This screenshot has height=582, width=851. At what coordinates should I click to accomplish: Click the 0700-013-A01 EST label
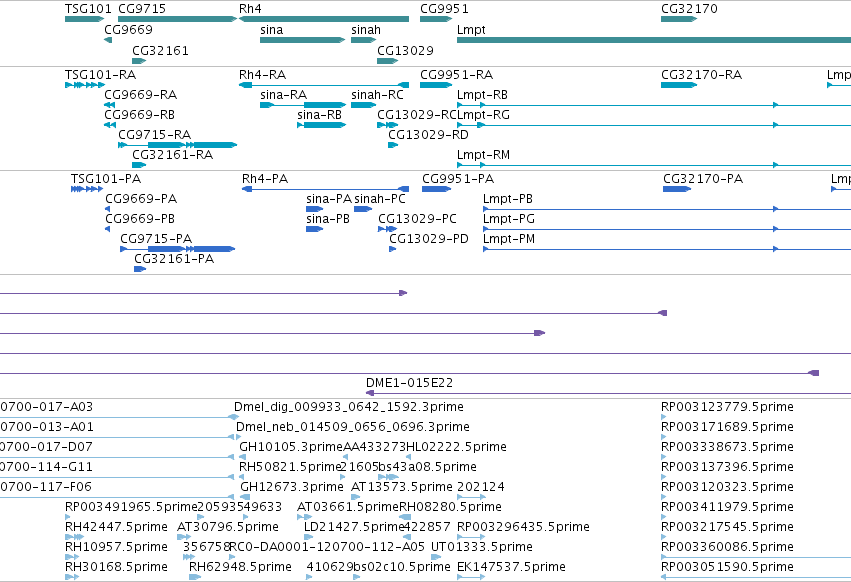click(x=47, y=427)
